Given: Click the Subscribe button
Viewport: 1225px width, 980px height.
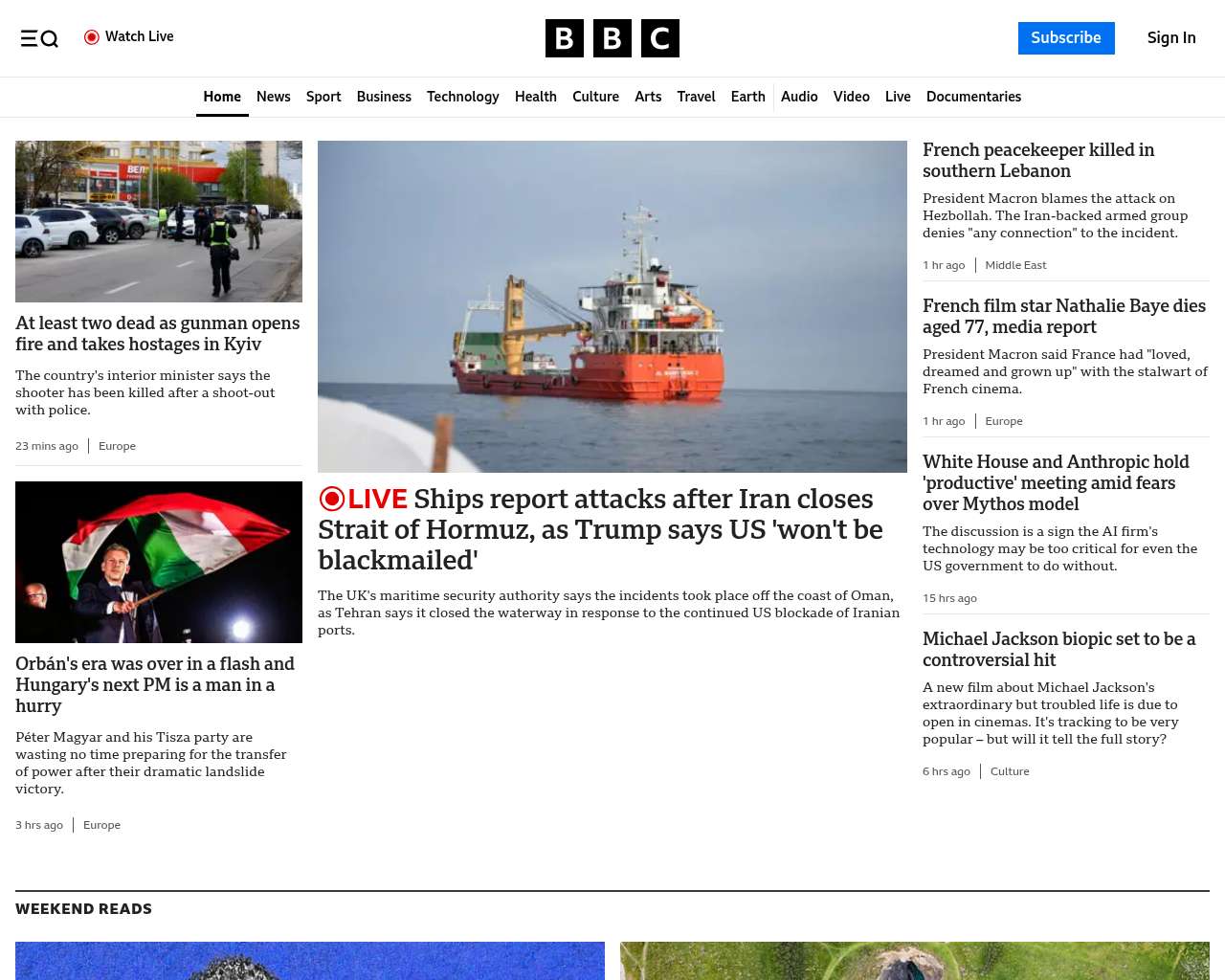Looking at the screenshot, I should (x=1066, y=38).
